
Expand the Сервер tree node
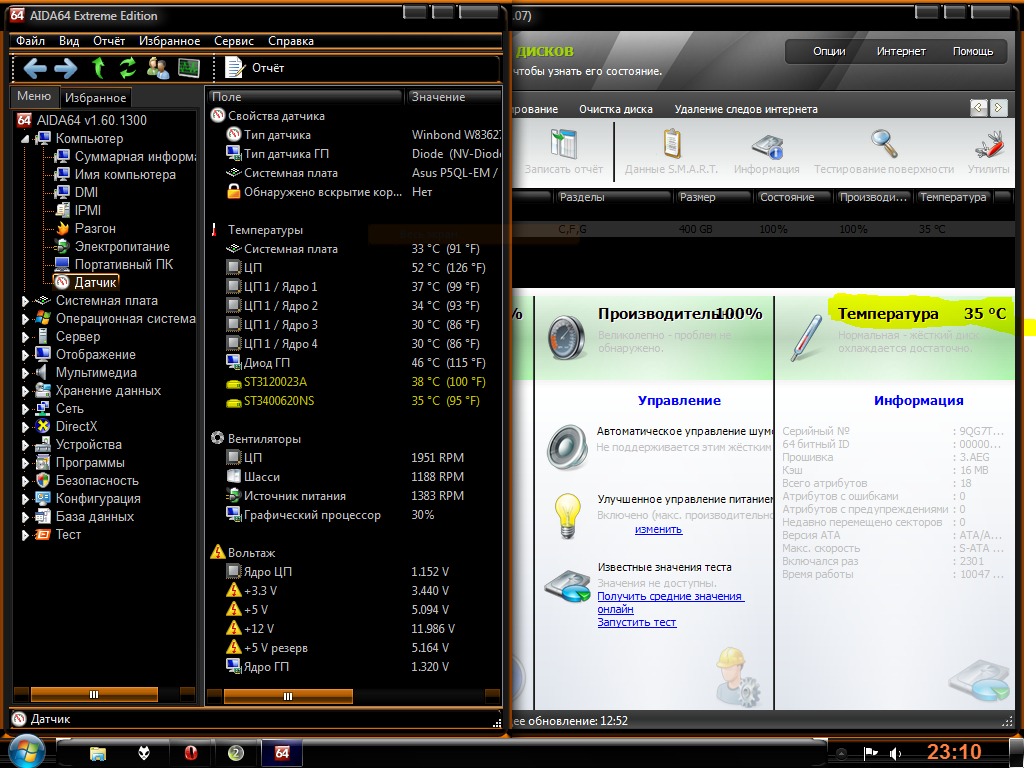(x=25, y=336)
